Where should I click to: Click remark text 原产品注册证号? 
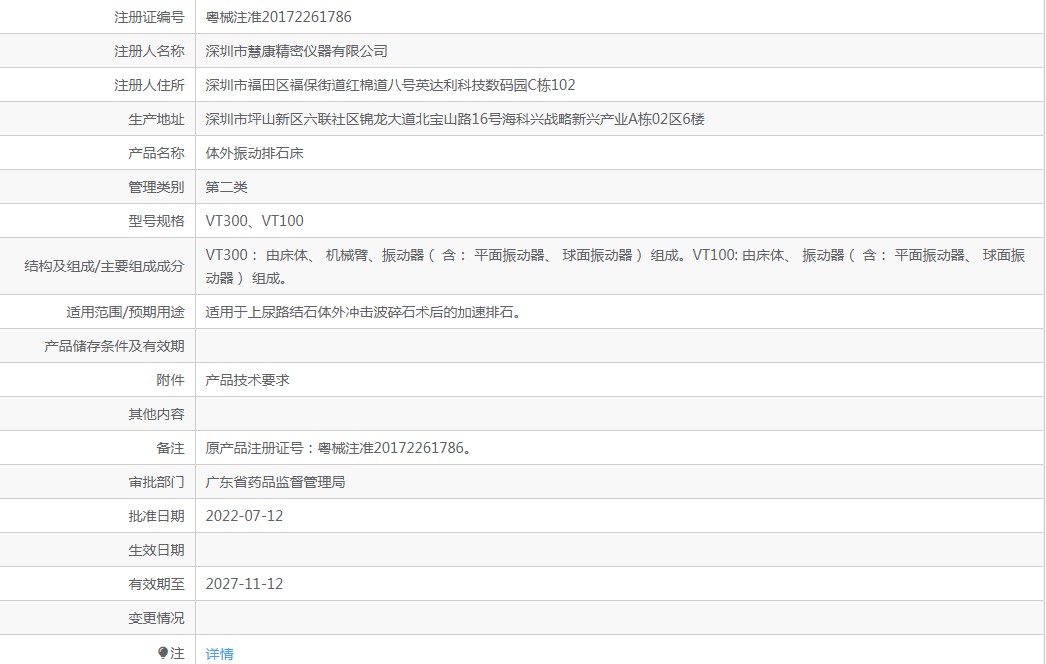339,448
